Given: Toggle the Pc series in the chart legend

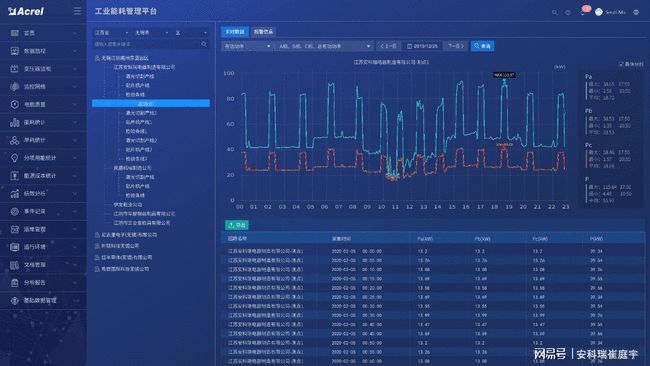Looking at the screenshot, I should point(589,145).
